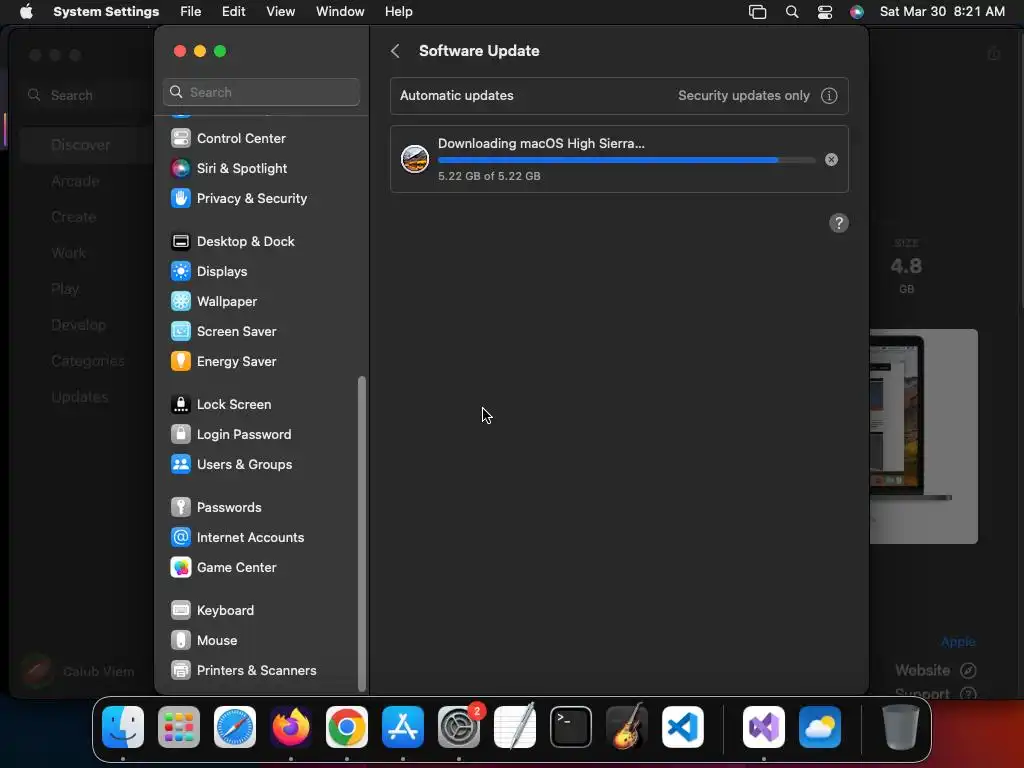
Task: Cancel the macOS High Sierra download
Action: [831, 160]
